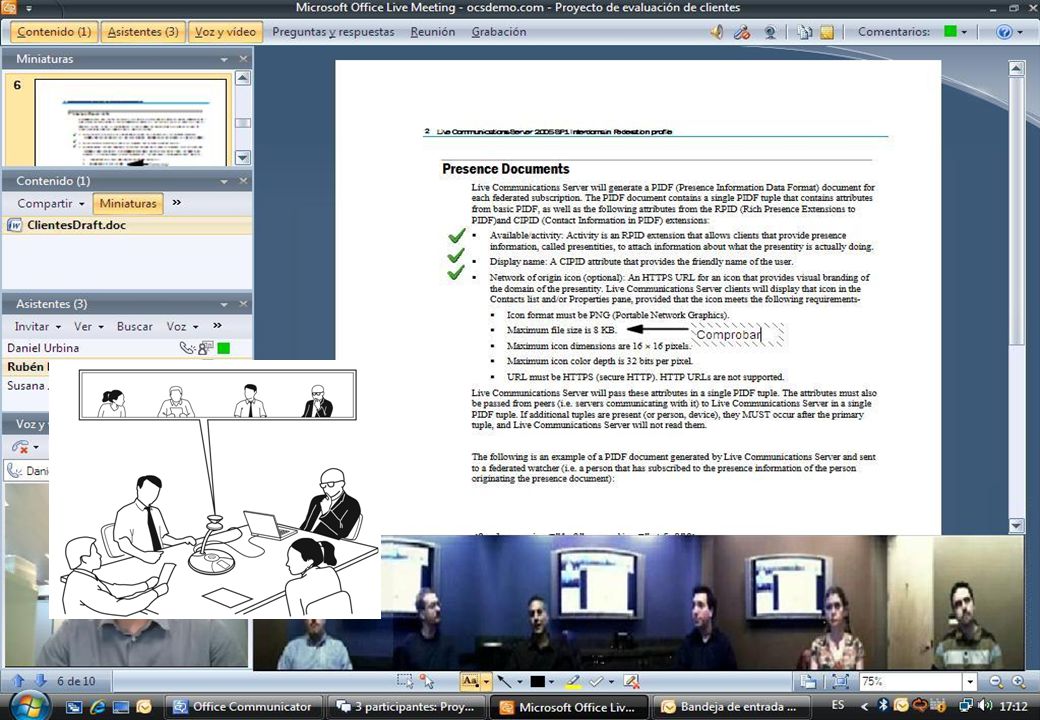This screenshot has height=720, width=1040.
Task: Go to next slide with down arrow
Action: [40, 681]
